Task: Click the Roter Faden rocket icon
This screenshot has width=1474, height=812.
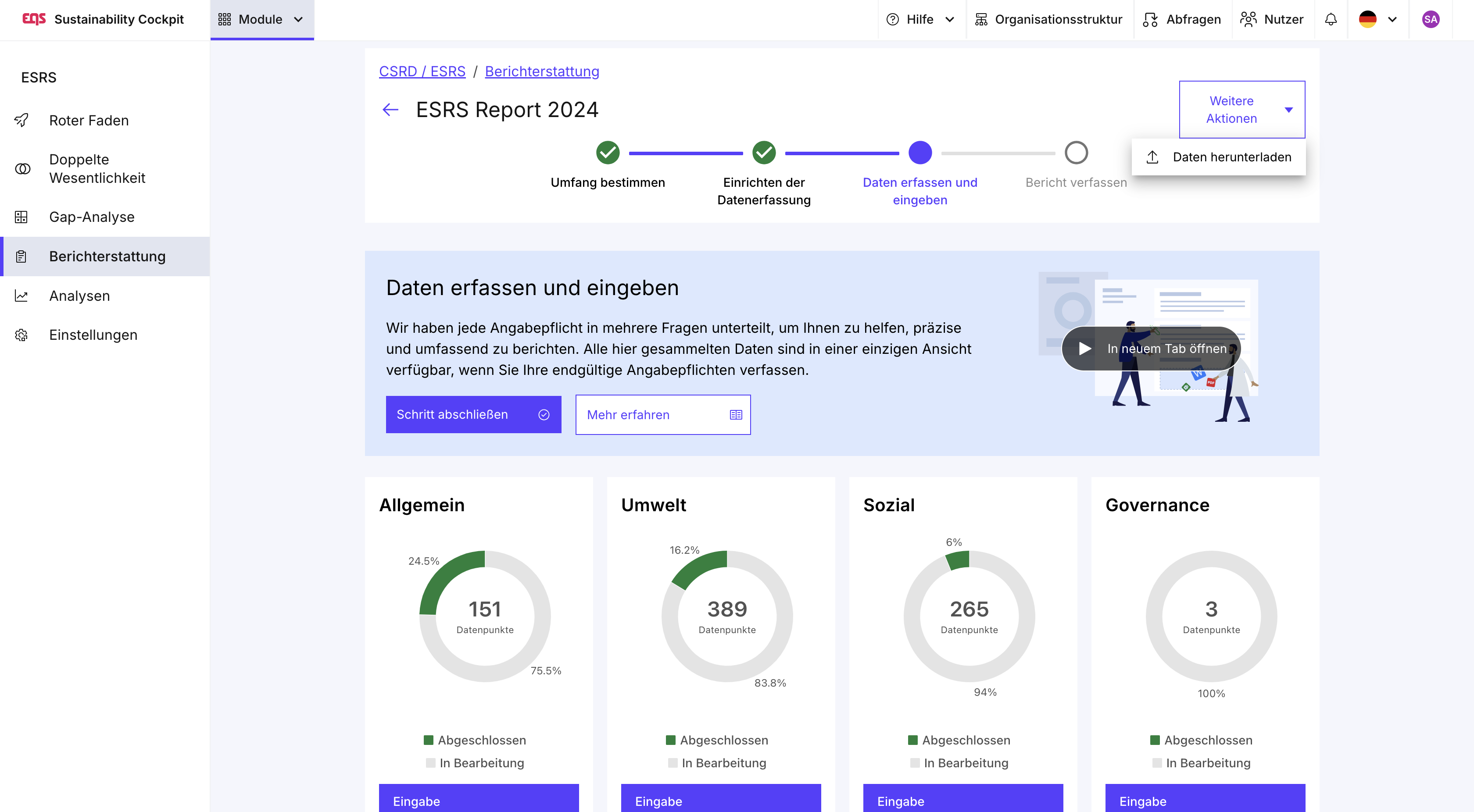Action: click(21, 120)
